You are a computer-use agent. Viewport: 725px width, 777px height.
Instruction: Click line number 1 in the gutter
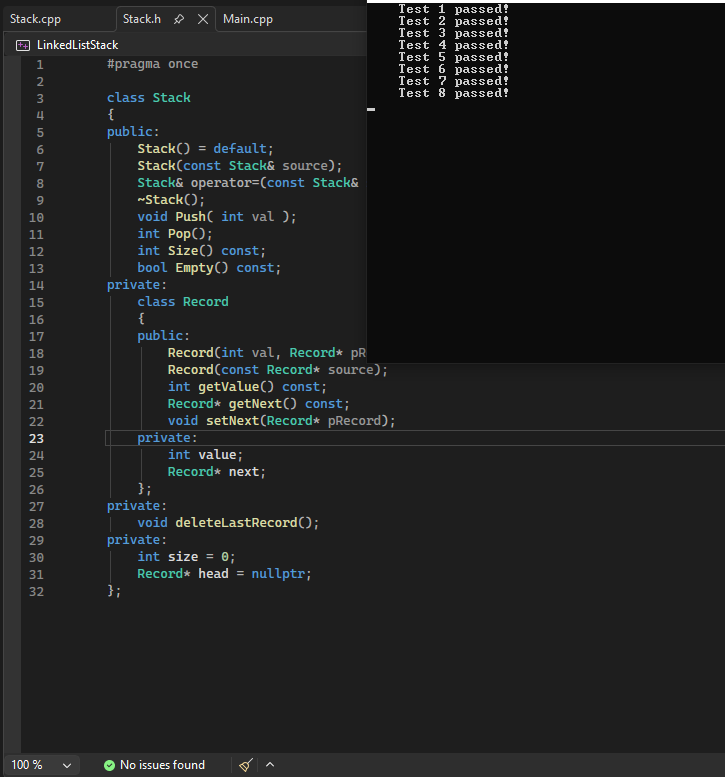(x=40, y=65)
